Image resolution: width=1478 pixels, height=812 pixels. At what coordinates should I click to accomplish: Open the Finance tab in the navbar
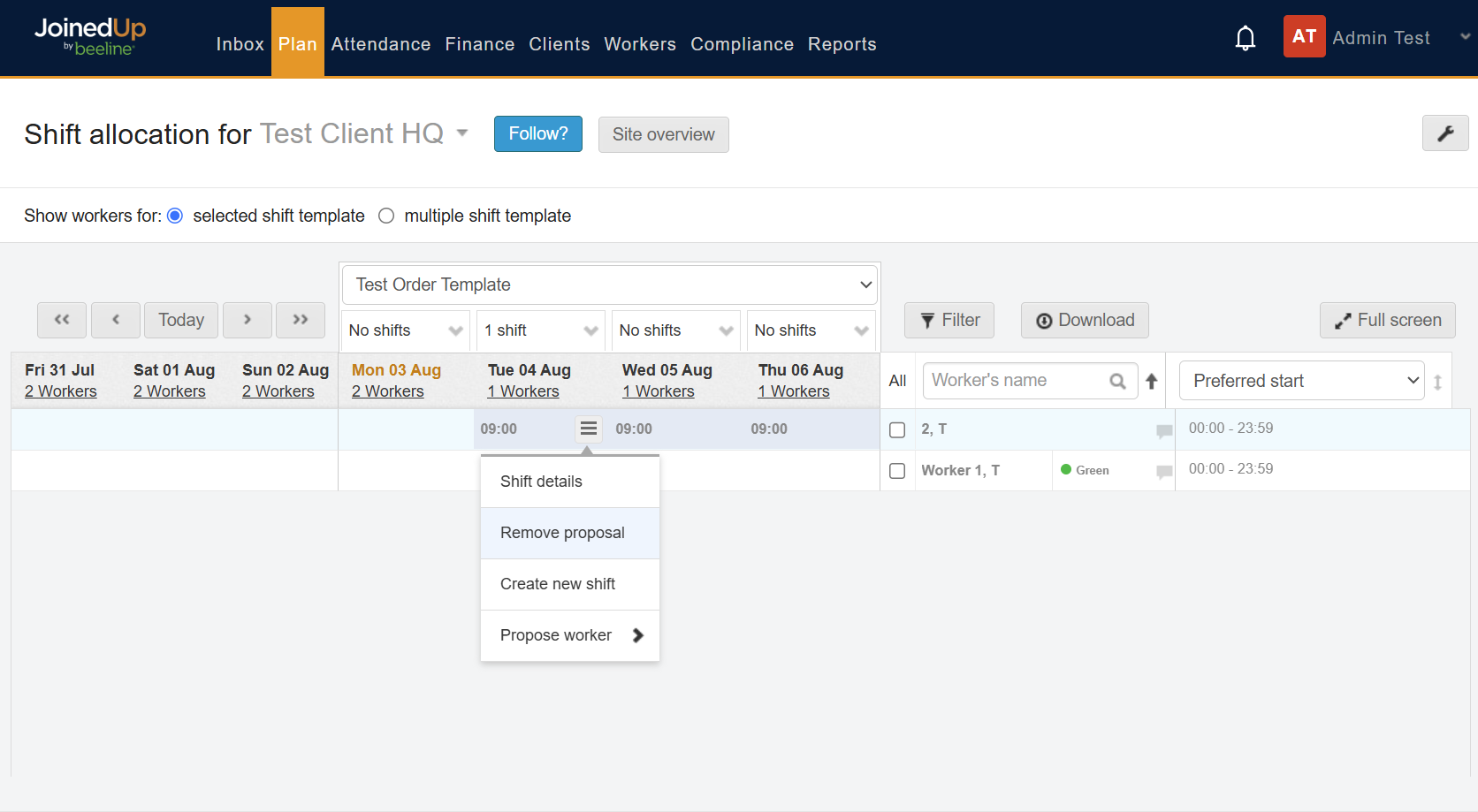[x=480, y=44]
